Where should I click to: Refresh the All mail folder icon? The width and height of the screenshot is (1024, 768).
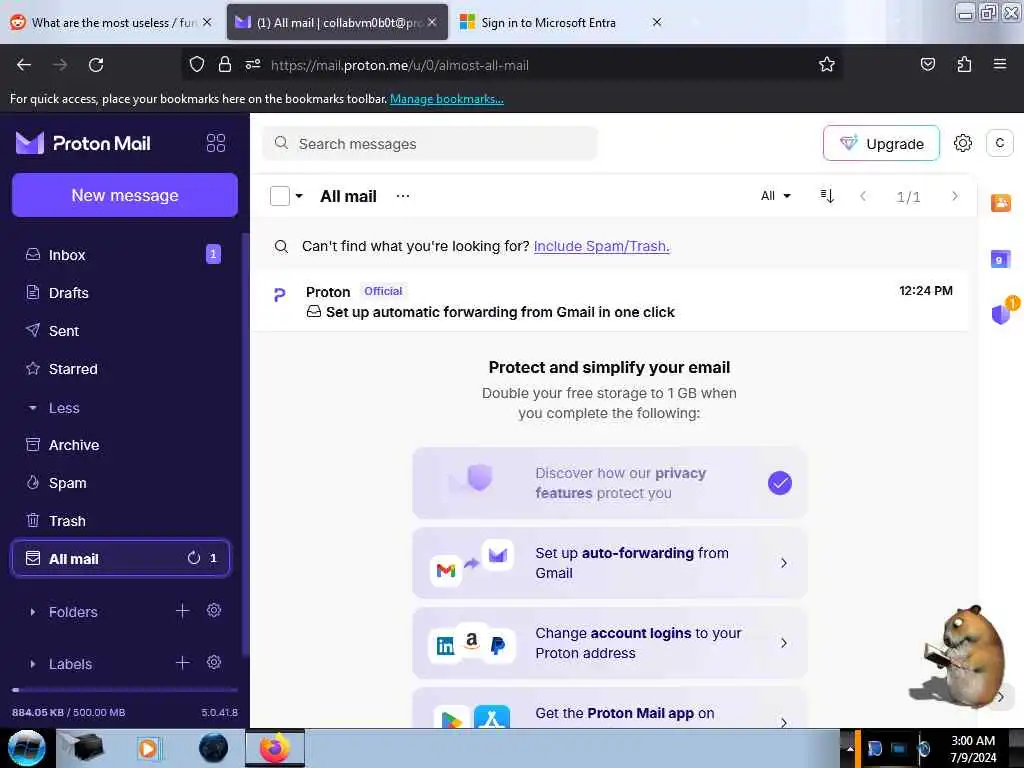(x=194, y=558)
